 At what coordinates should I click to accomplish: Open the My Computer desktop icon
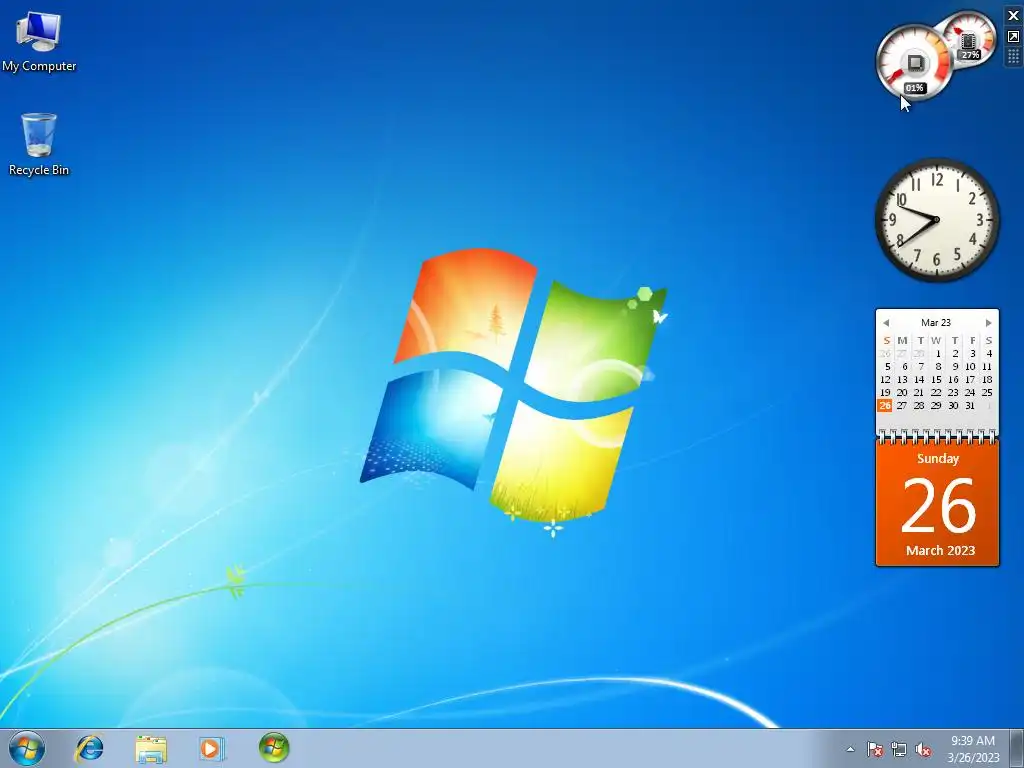[x=39, y=40]
